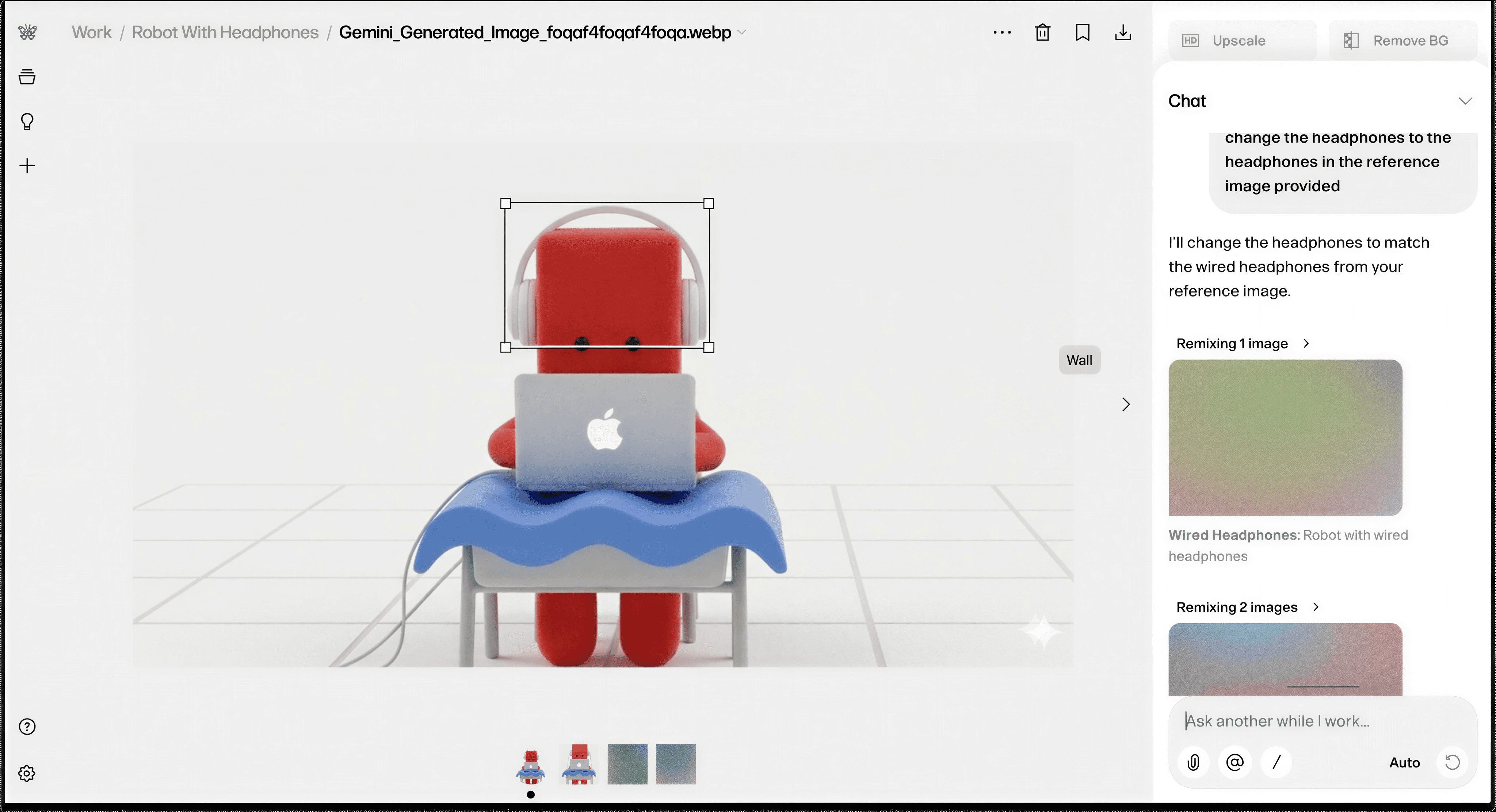Open the stacks library icon in sidebar
The height and width of the screenshot is (812, 1496).
pyautogui.click(x=27, y=77)
